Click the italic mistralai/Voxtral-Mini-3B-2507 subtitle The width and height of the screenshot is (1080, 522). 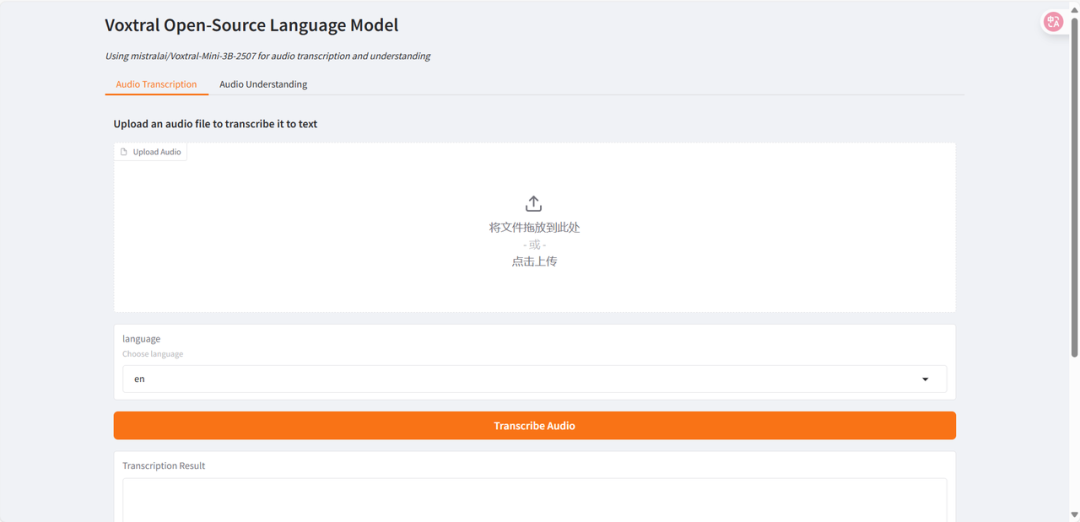click(x=267, y=56)
